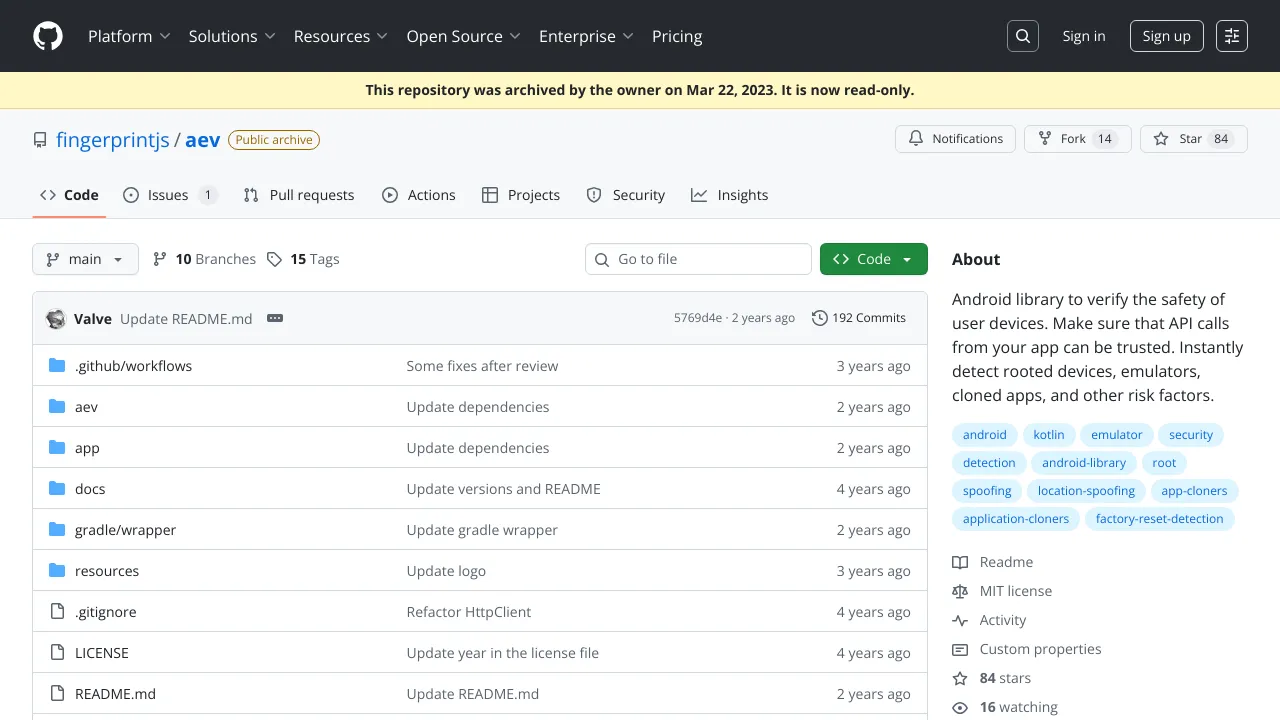
Task: Click the fork icon in Fork button
Action: point(1045,139)
